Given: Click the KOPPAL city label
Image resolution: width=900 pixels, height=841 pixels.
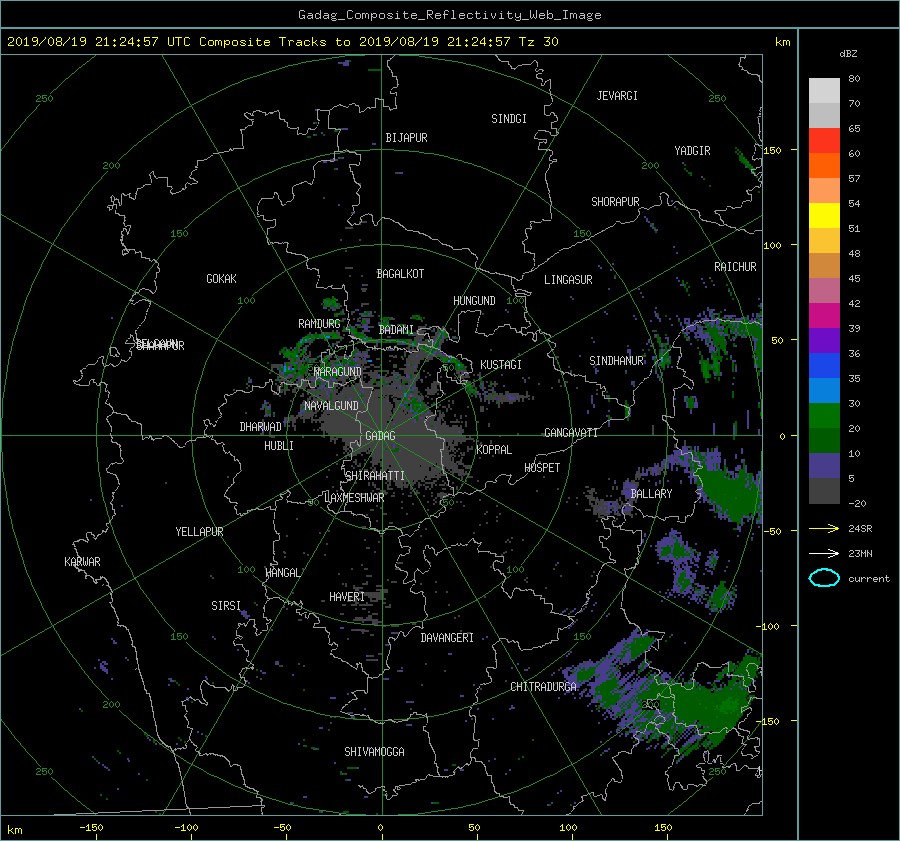Looking at the screenshot, I should pos(494,450).
